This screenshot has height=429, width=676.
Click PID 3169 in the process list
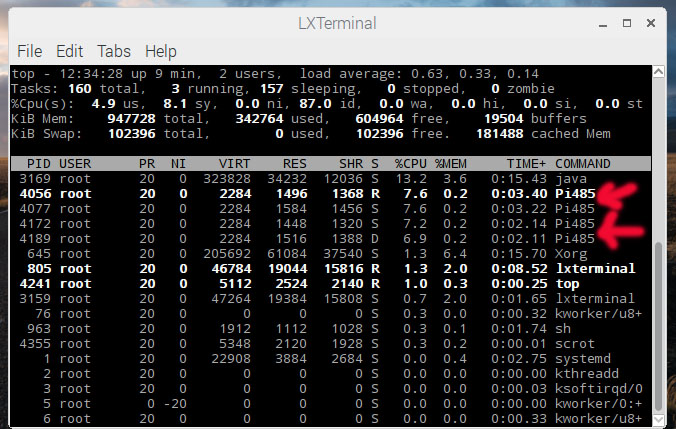click(35, 178)
